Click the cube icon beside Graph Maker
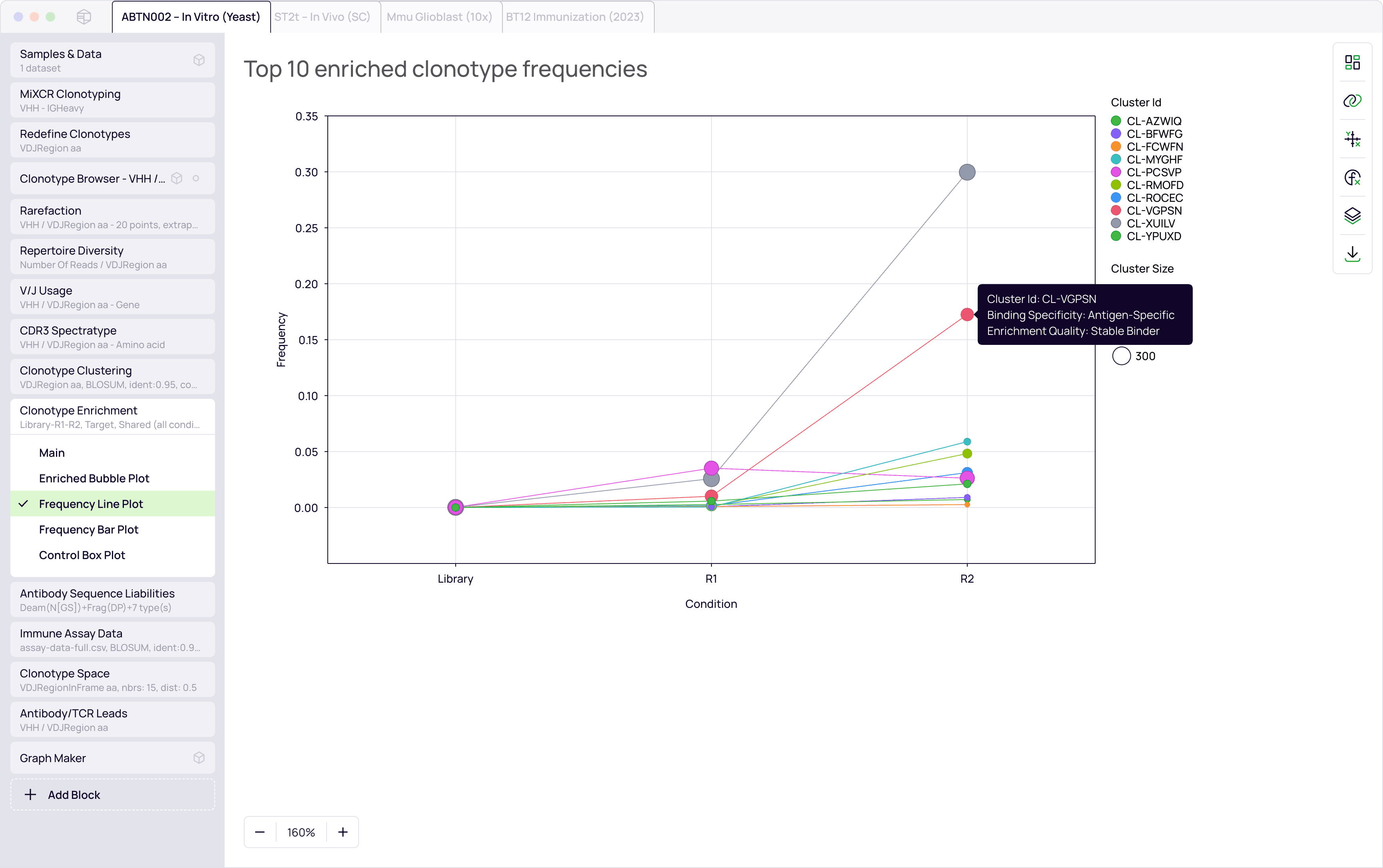The height and width of the screenshot is (868, 1383). 199,758
